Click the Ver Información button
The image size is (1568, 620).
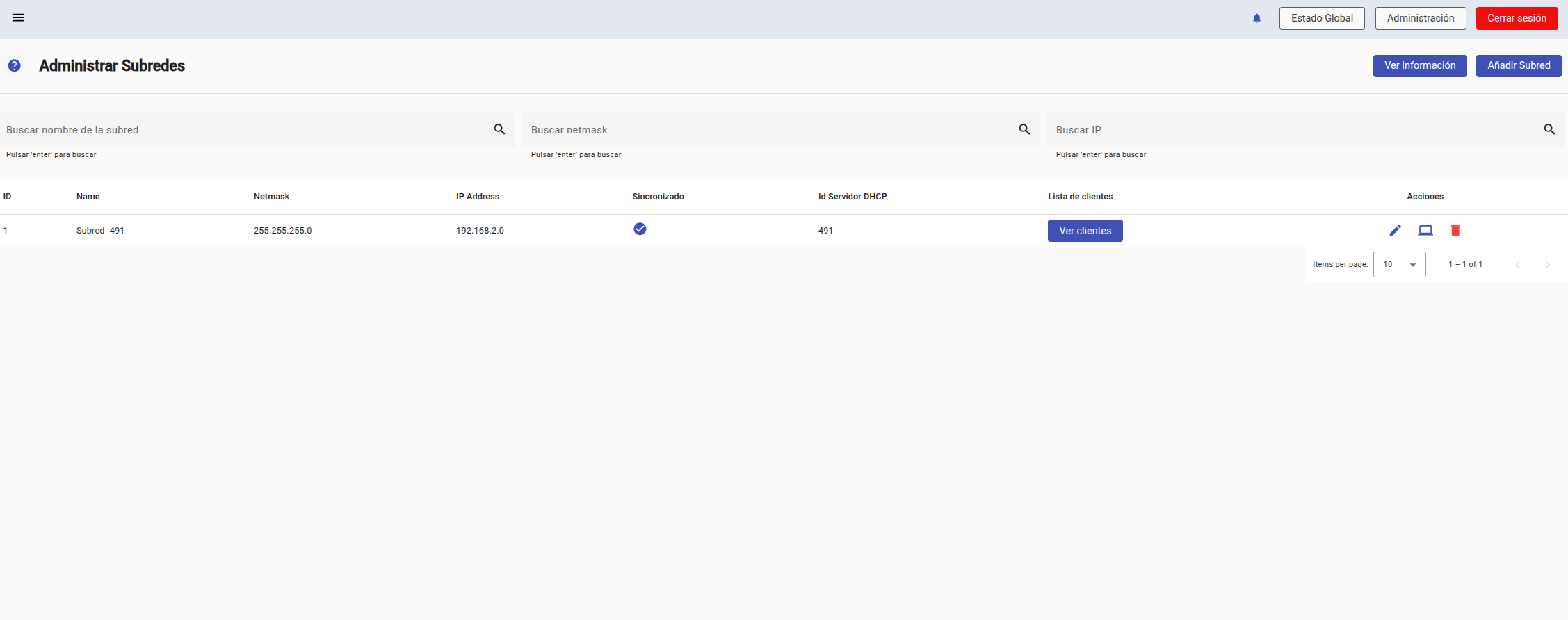[x=1419, y=66]
